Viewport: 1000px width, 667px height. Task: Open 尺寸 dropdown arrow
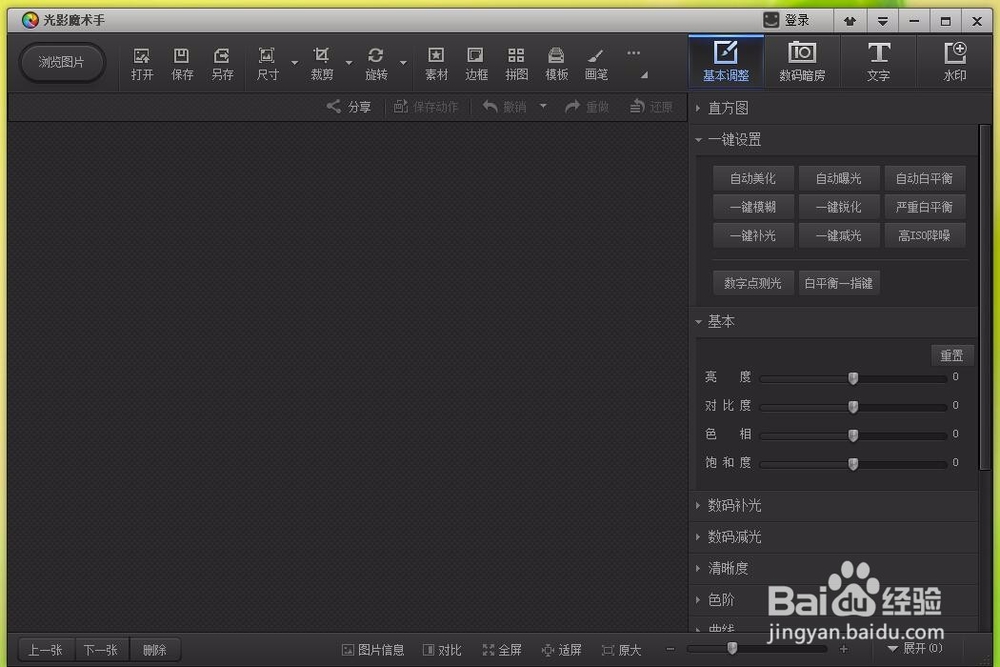(x=295, y=62)
